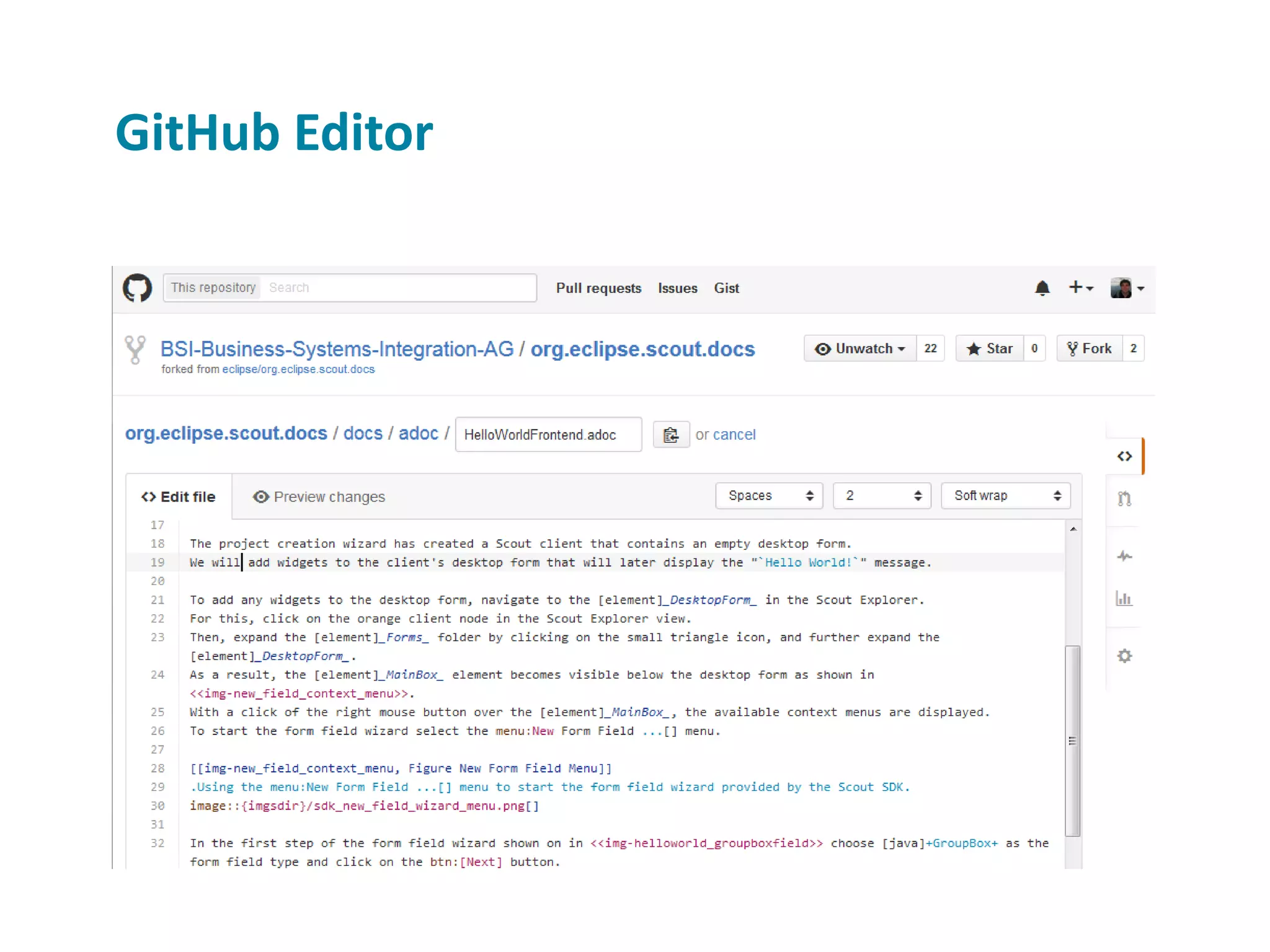
Task: Click the text "Hello World!" on line 19
Action: (x=808, y=563)
